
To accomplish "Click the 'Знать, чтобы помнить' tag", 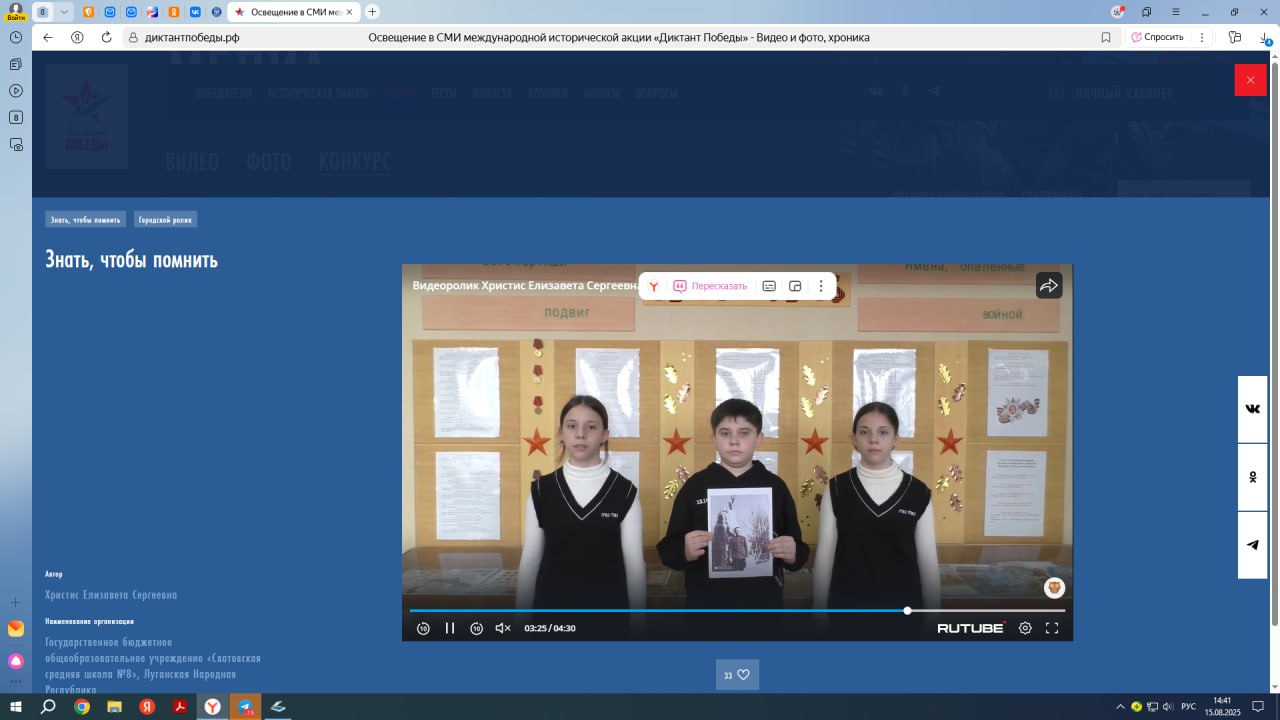I will coord(85,220).
